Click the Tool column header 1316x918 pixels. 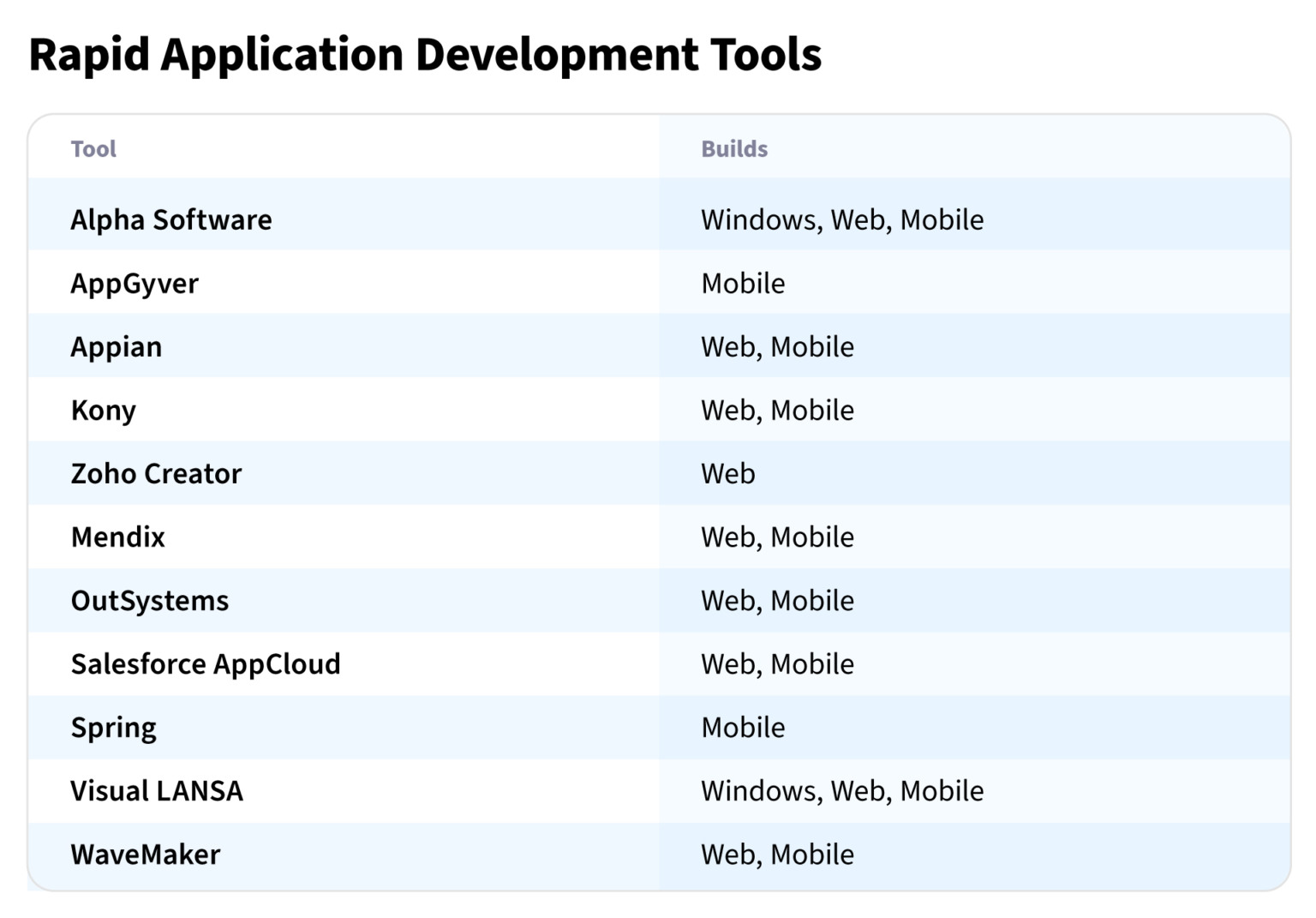pos(93,148)
